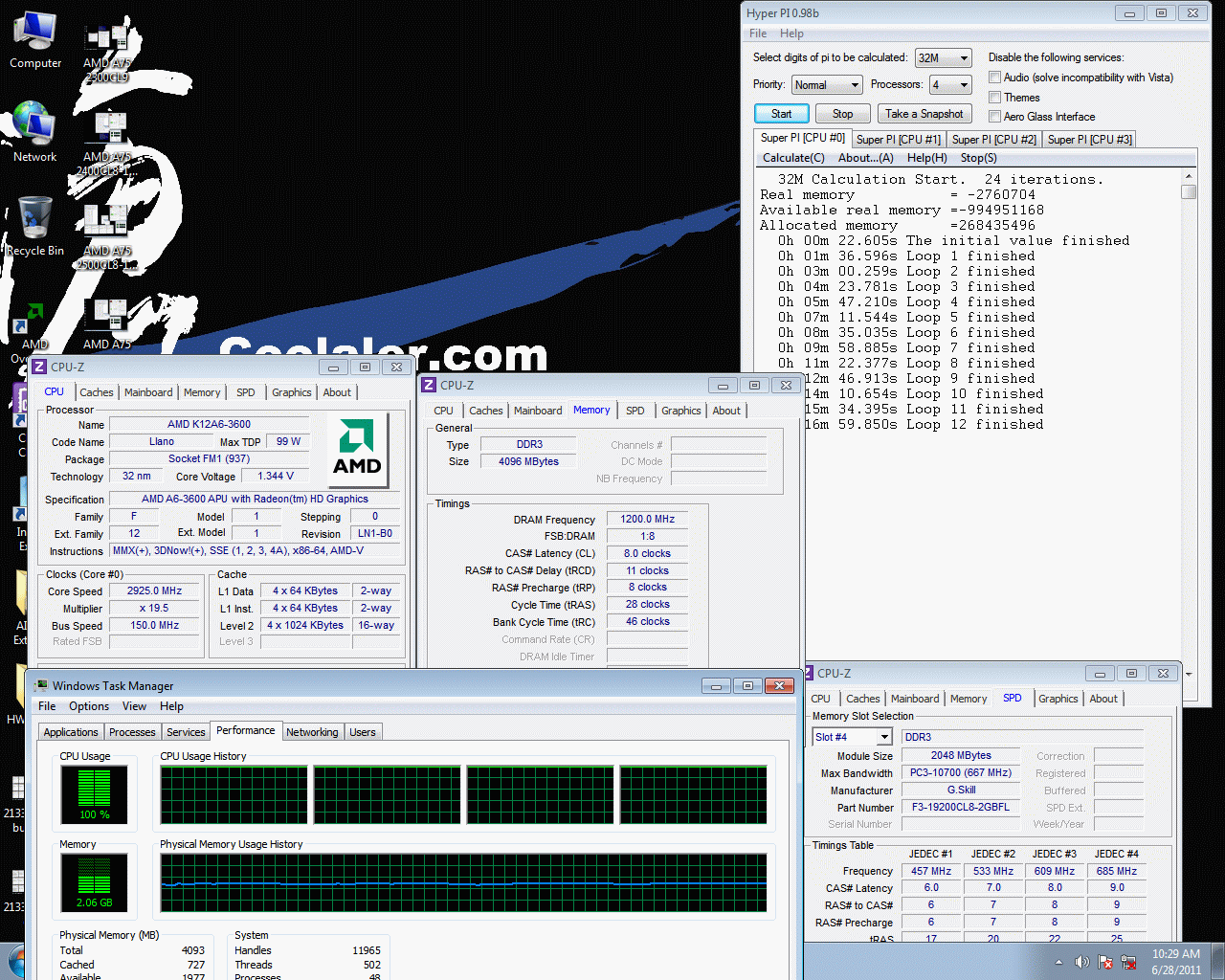Click the CPU-Z logo in Memory window title
Image resolution: width=1225 pixels, height=980 pixels.
click(x=429, y=385)
